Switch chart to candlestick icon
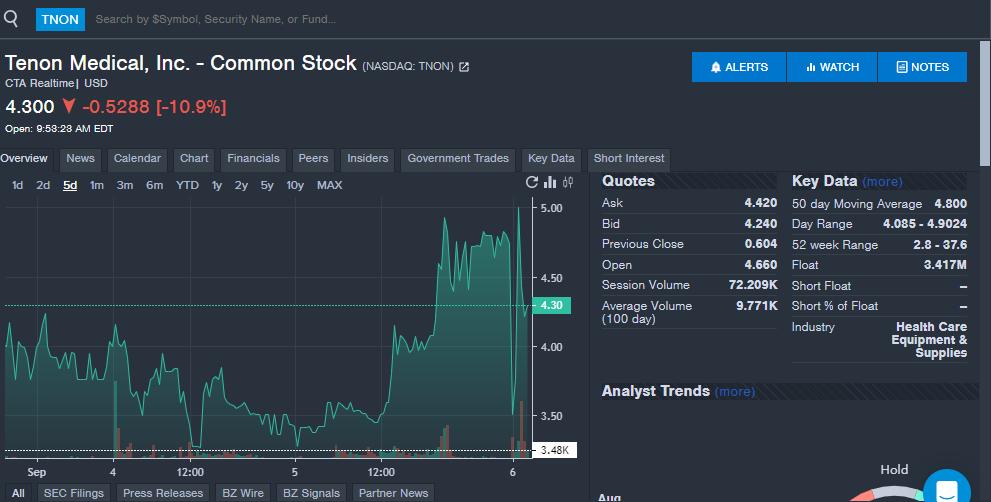The width and height of the screenshot is (991, 502). 568,183
